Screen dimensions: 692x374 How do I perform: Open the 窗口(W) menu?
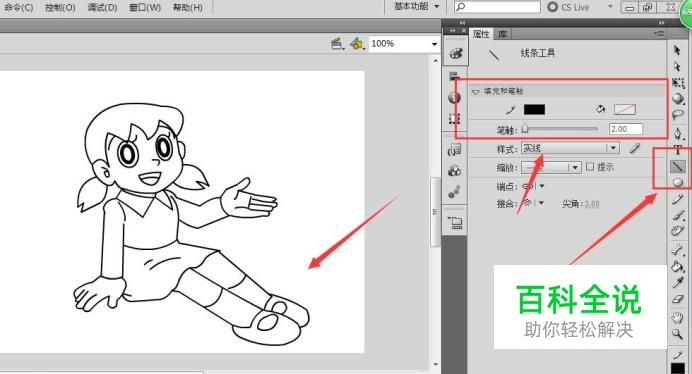click(x=145, y=8)
